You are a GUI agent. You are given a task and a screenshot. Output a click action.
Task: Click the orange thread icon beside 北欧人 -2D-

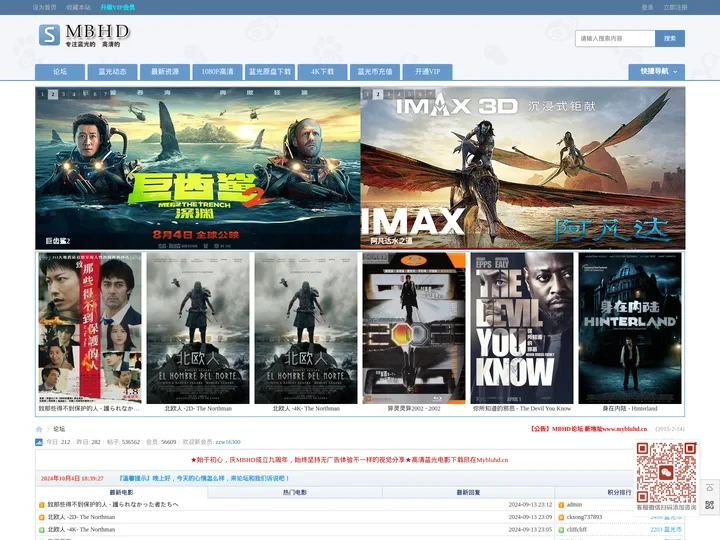point(42,517)
